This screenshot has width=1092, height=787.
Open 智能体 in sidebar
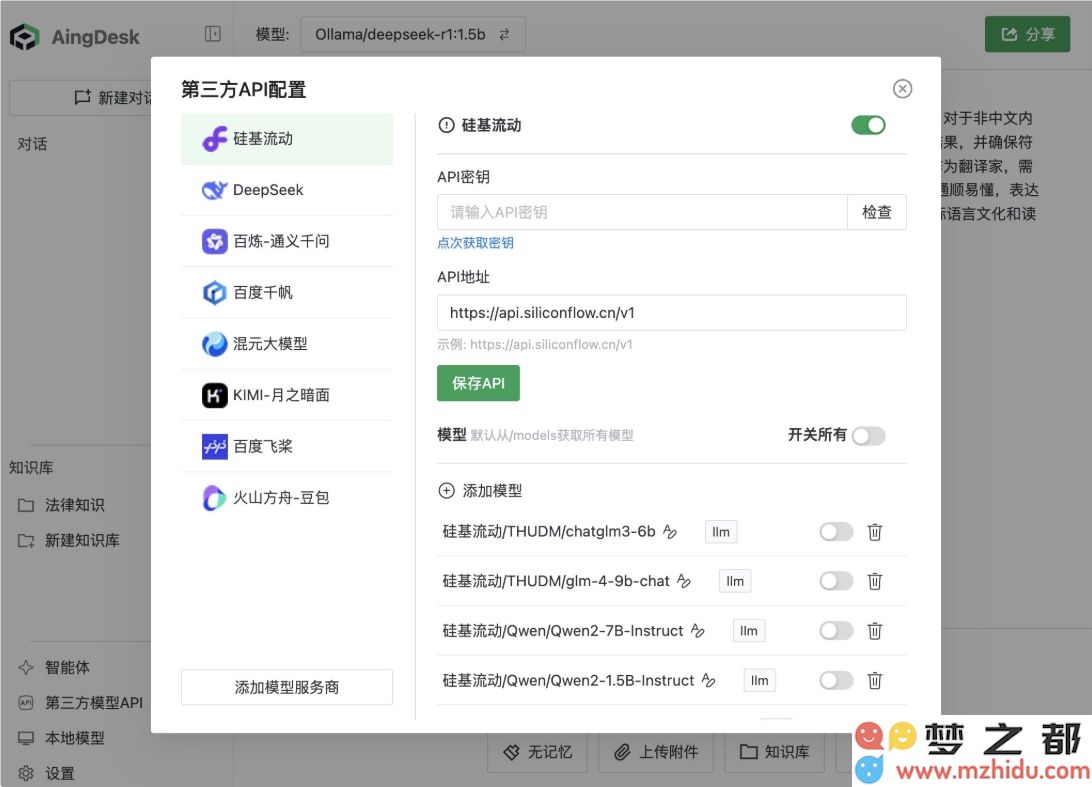[54, 667]
